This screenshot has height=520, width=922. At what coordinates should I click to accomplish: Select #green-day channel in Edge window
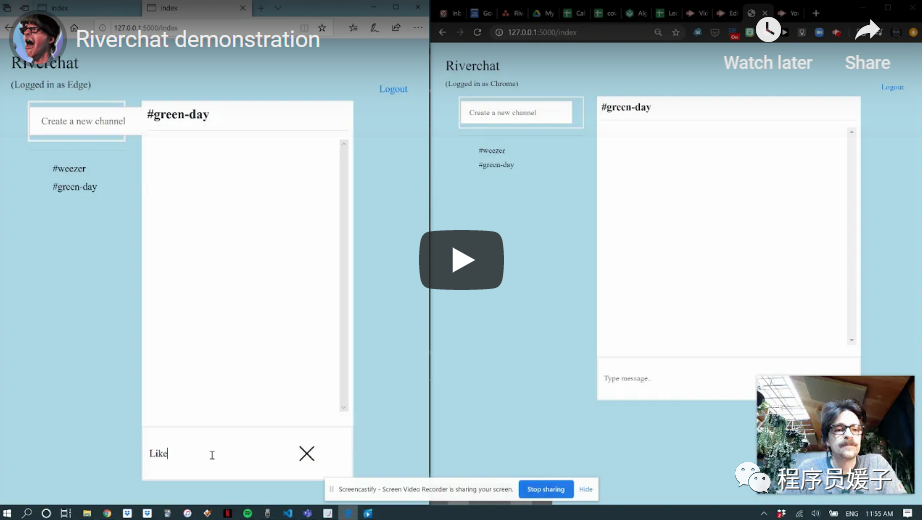[75, 187]
